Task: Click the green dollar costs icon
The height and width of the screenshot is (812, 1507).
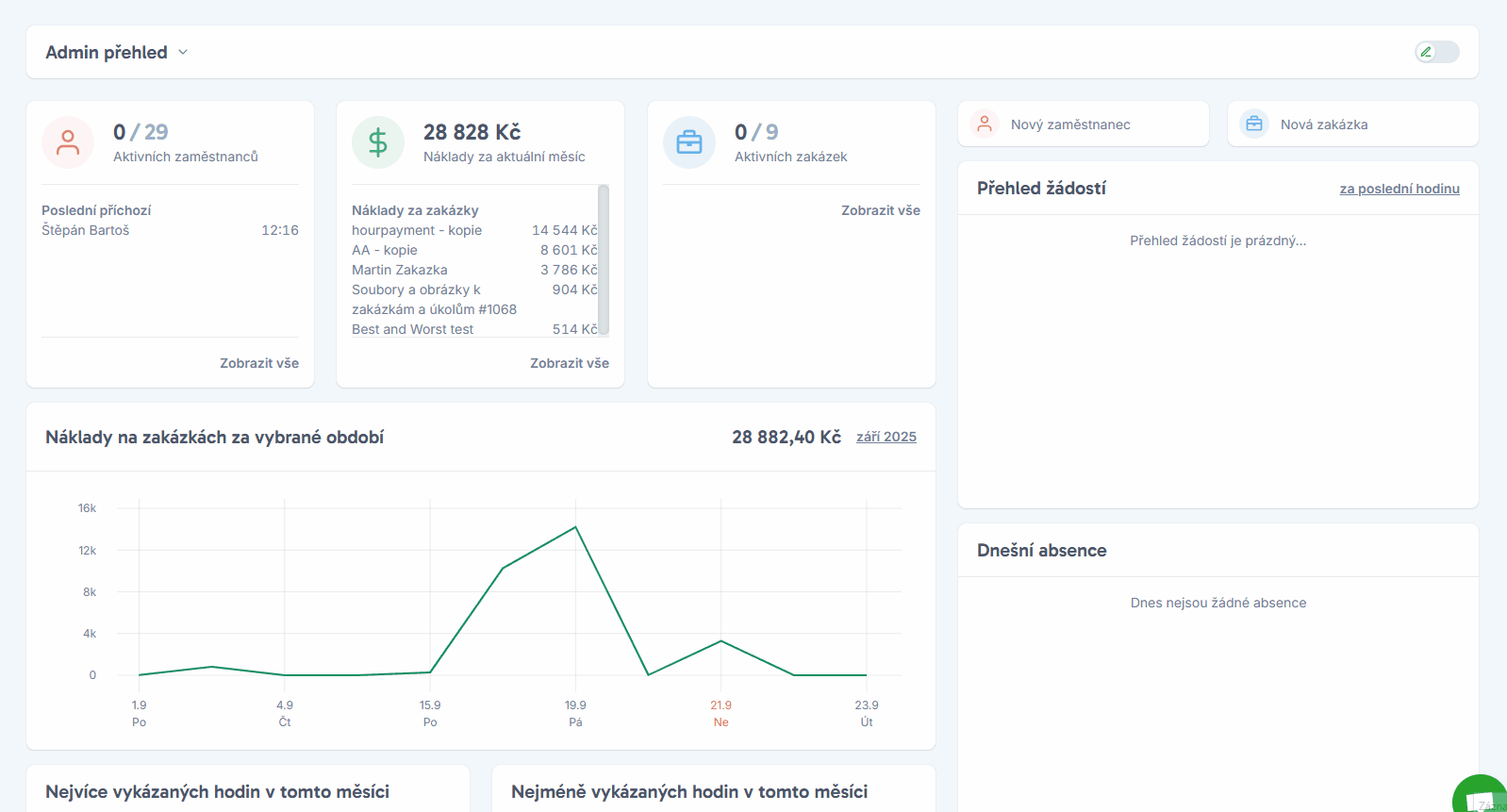Action: 378,142
